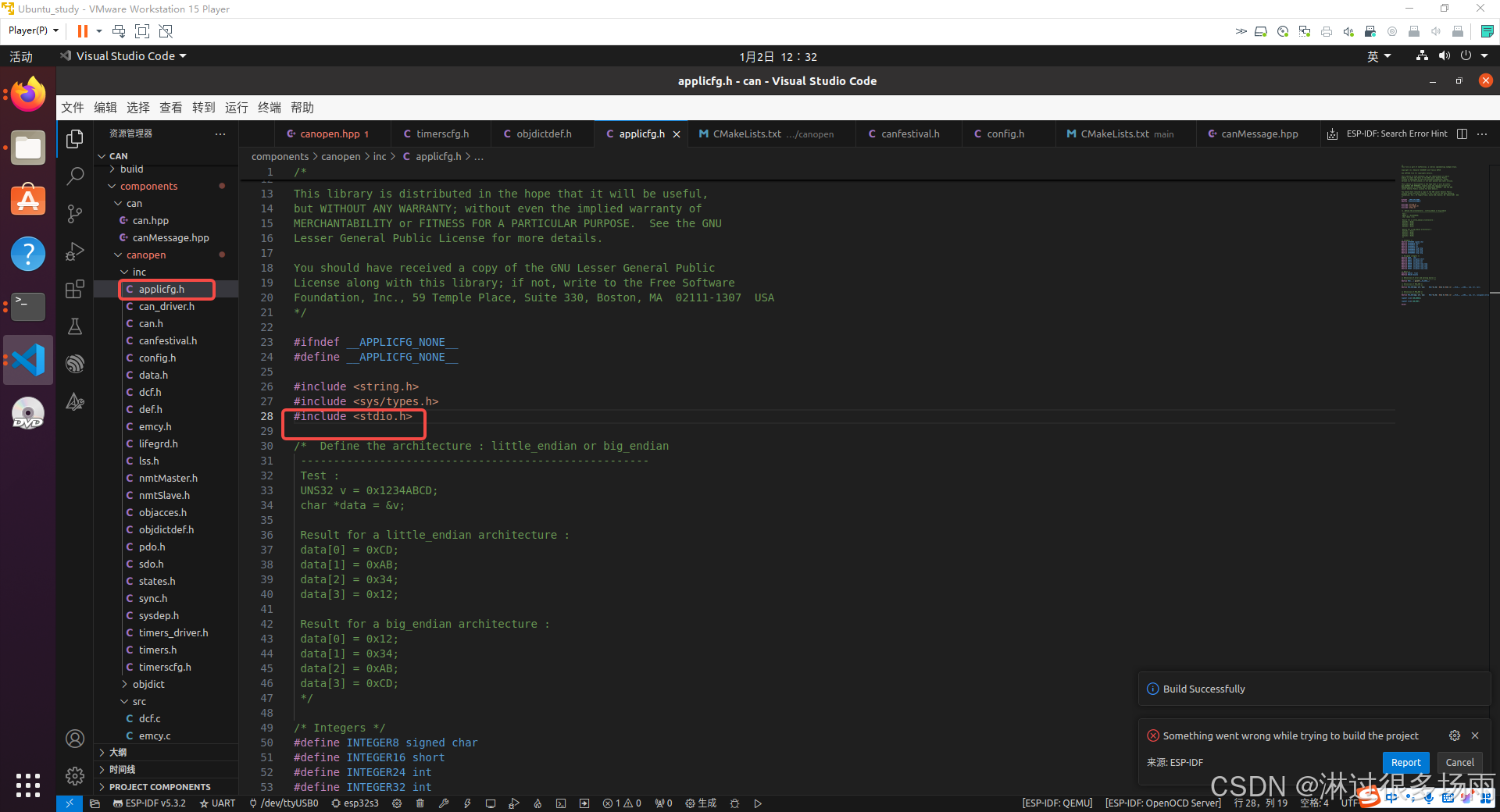1500x812 pixels.
Task: Toggle the VMware printer device icon
Action: tap(1327, 32)
